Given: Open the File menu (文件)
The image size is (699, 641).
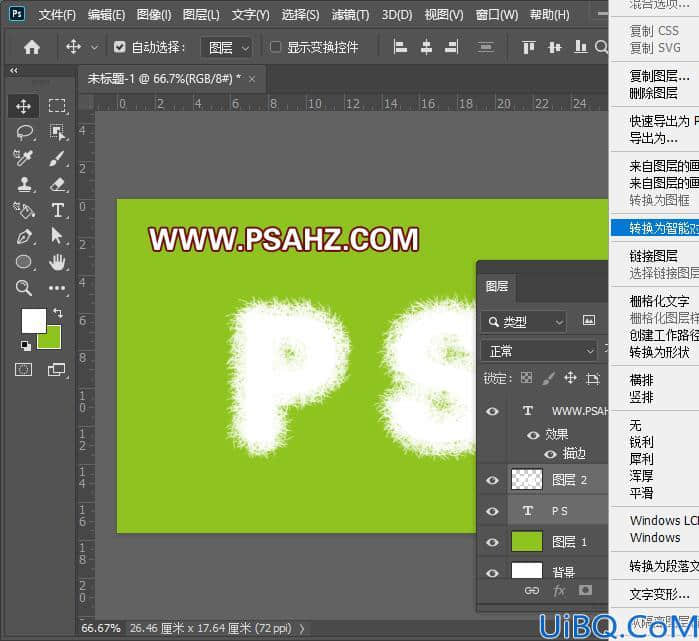Looking at the screenshot, I should pyautogui.click(x=57, y=15).
